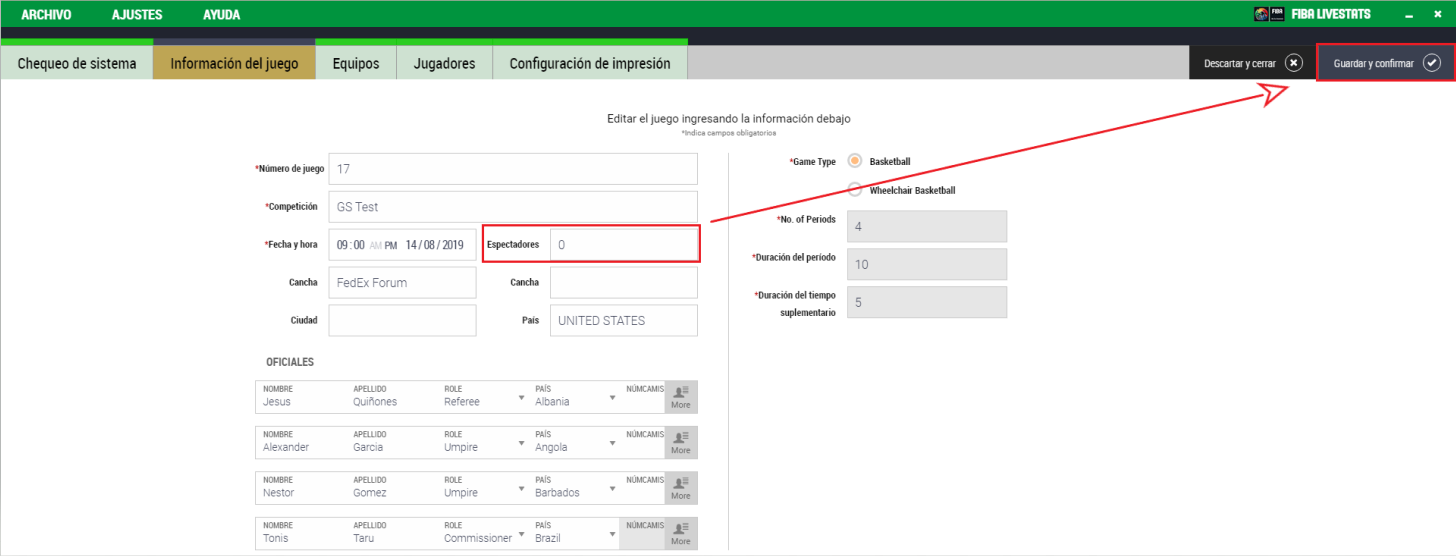Switch to the Equipos tab

pyautogui.click(x=355, y=63)
